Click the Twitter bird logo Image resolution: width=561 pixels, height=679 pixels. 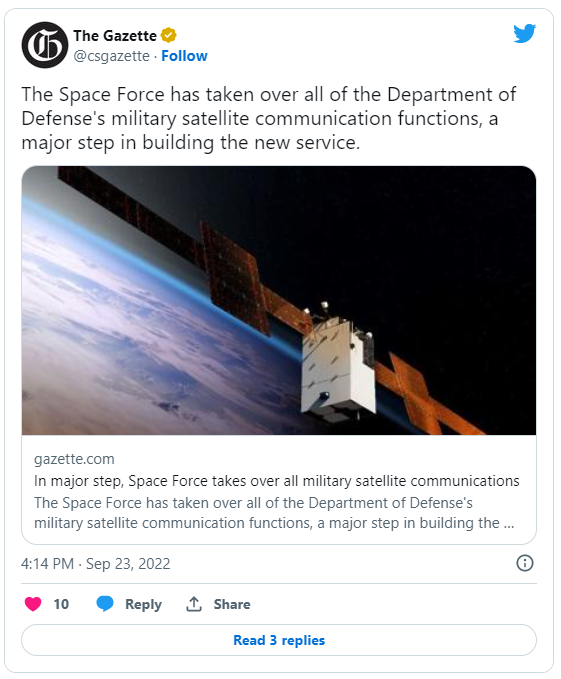(525, 34)
